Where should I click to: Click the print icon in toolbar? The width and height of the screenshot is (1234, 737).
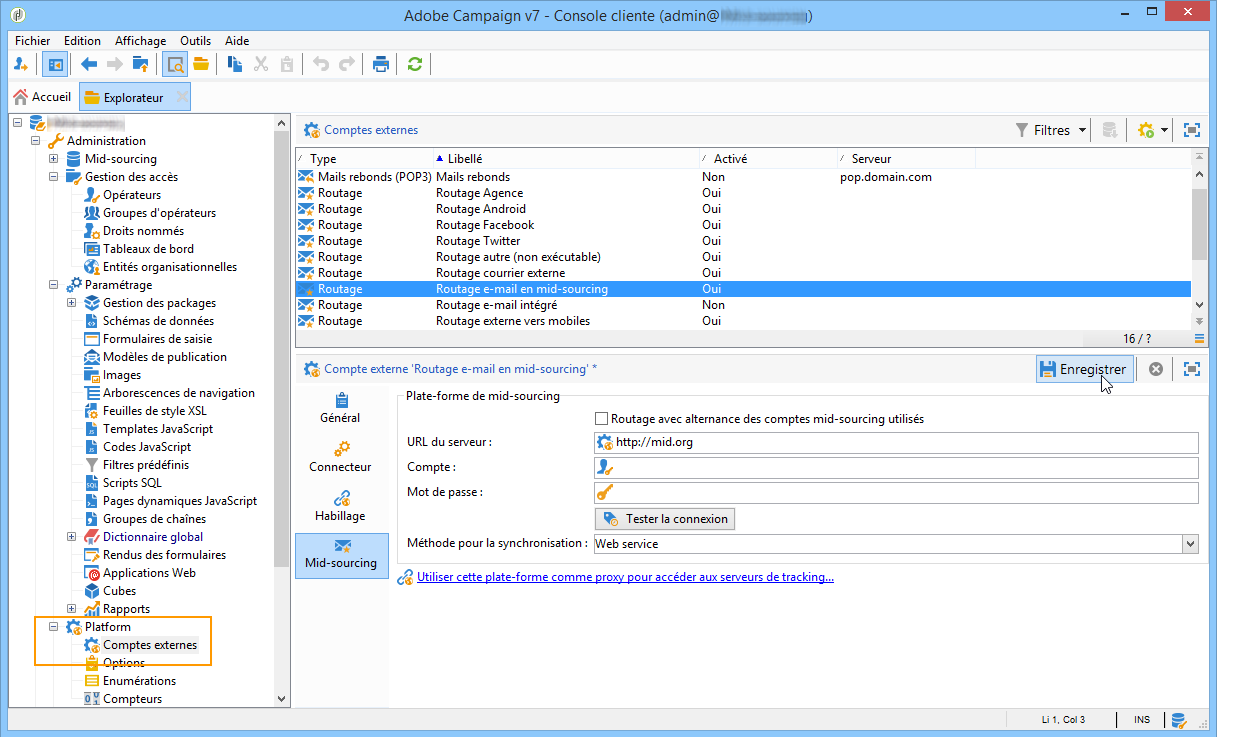[380, 64]
